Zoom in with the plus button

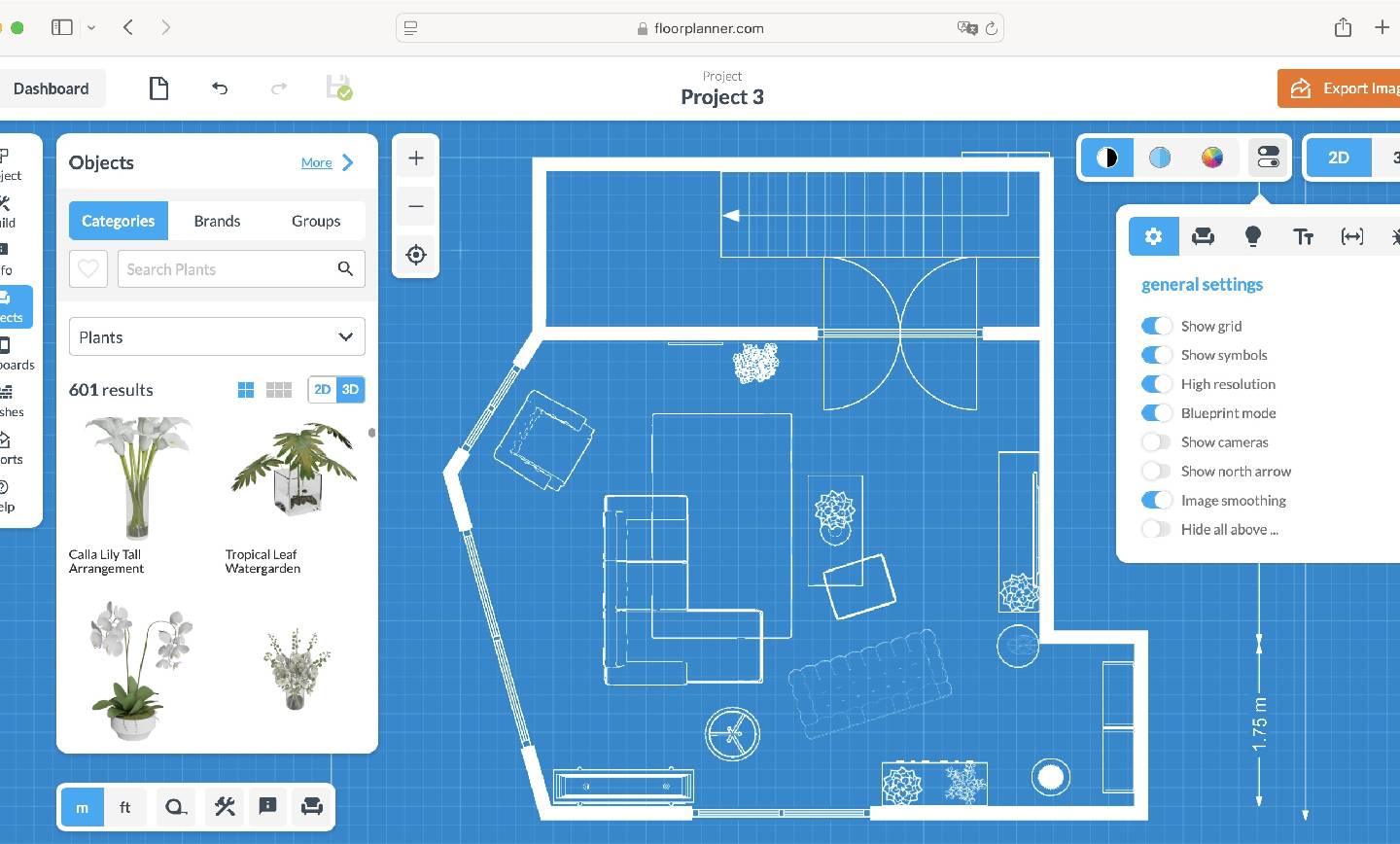pos(416,158)
